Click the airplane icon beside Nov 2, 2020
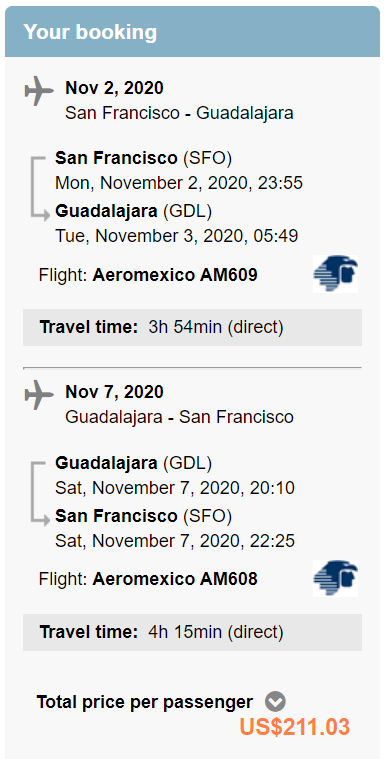The height and width of the screenshot is (759, 392). point(39,91)
